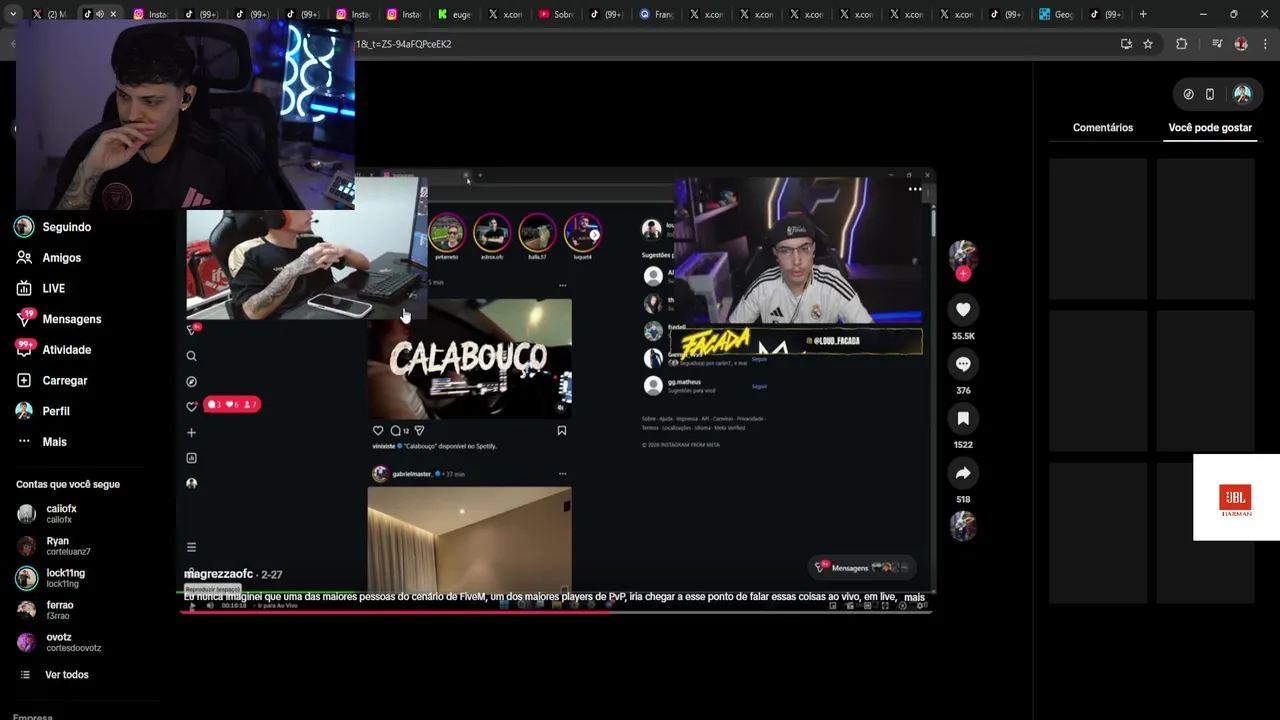Click the 376 comments count
1280x720 pixels.
click(x=963, y=391)
